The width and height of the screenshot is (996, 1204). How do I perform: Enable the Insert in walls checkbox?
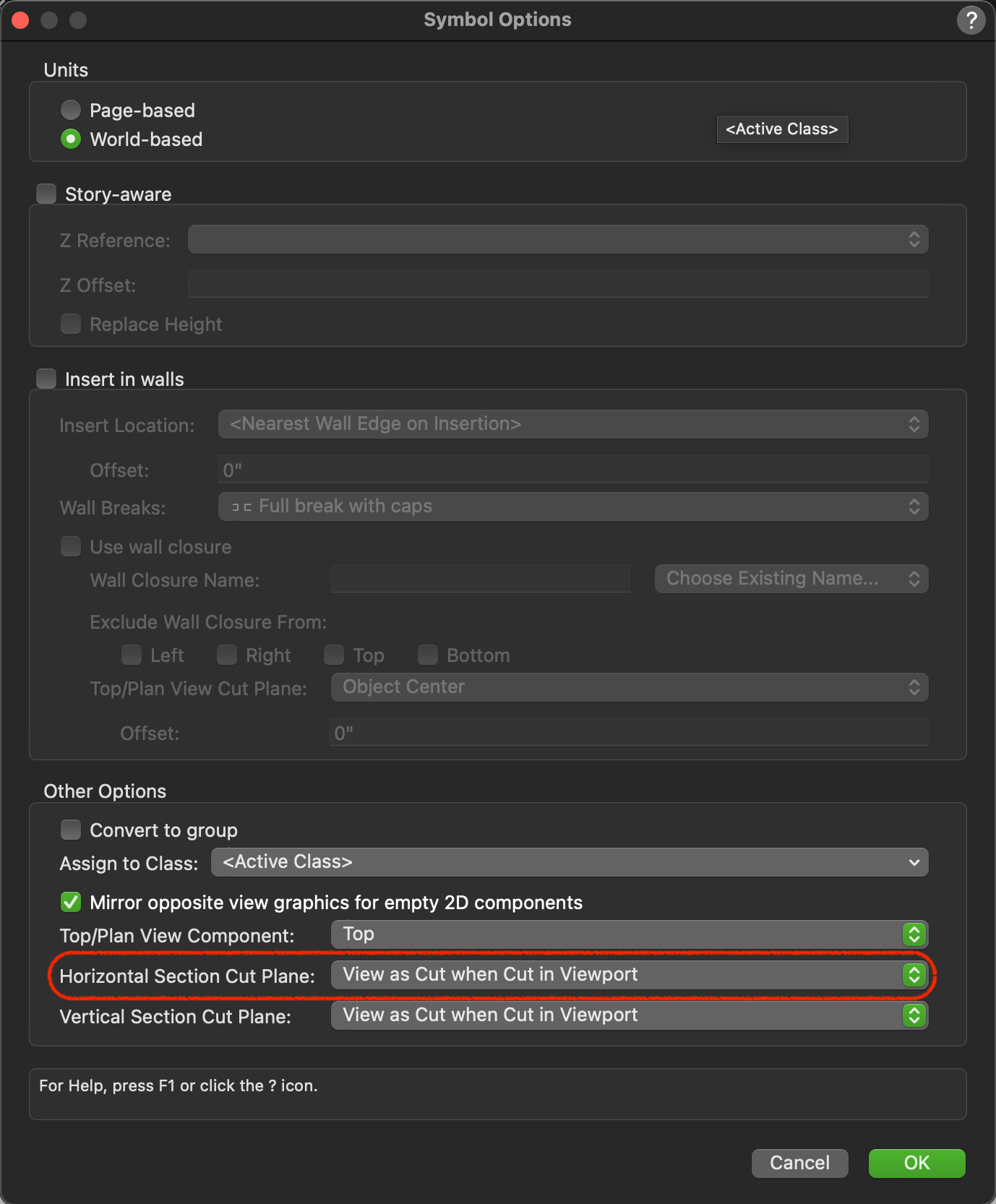click(47, 379)
